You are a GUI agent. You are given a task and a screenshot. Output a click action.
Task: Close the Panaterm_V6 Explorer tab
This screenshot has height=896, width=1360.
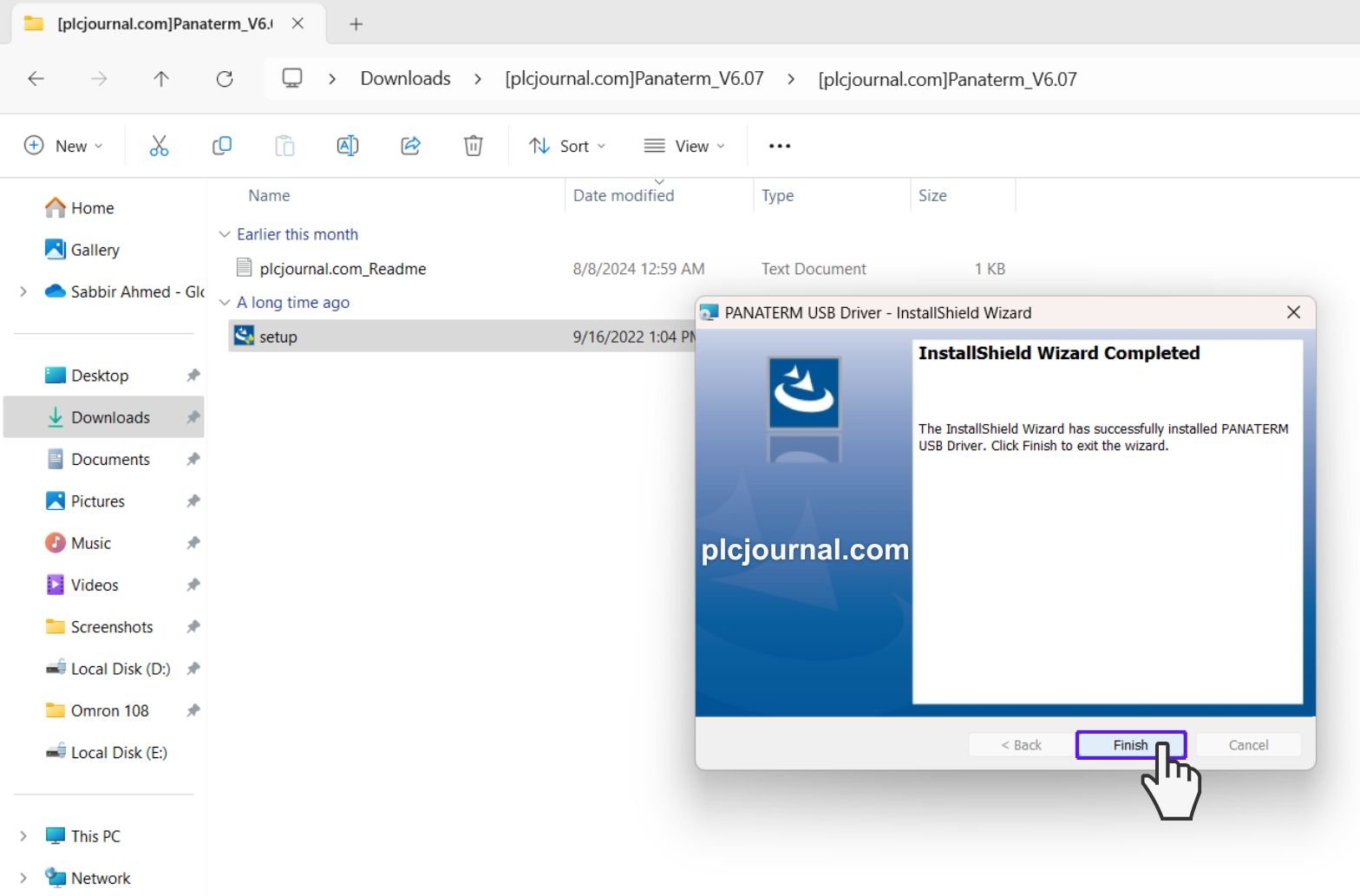[297, 23]
